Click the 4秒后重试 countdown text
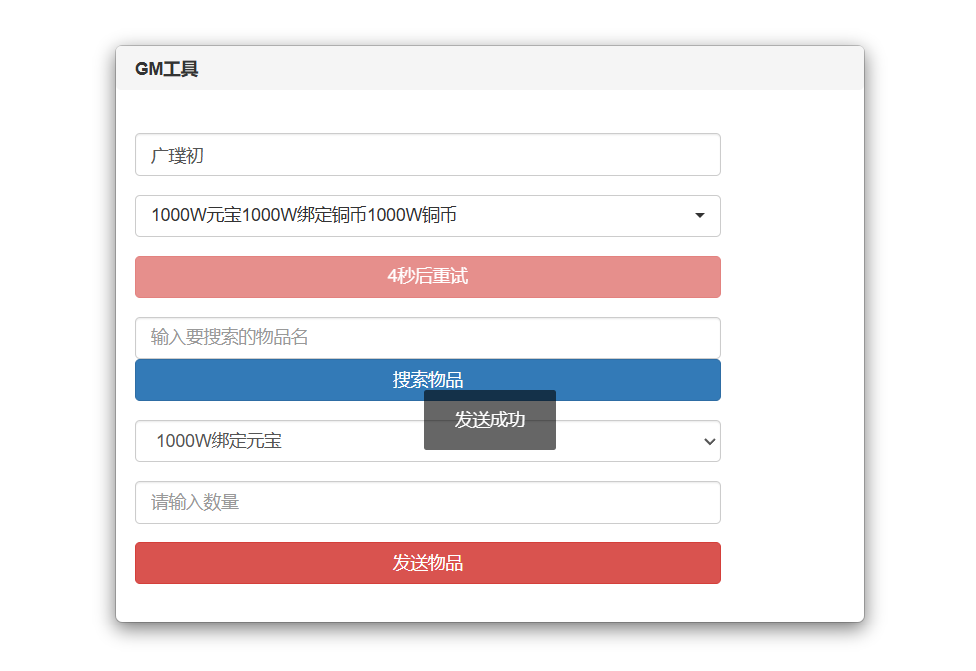This screenshot has width=976, height=671. pos(427,277)
